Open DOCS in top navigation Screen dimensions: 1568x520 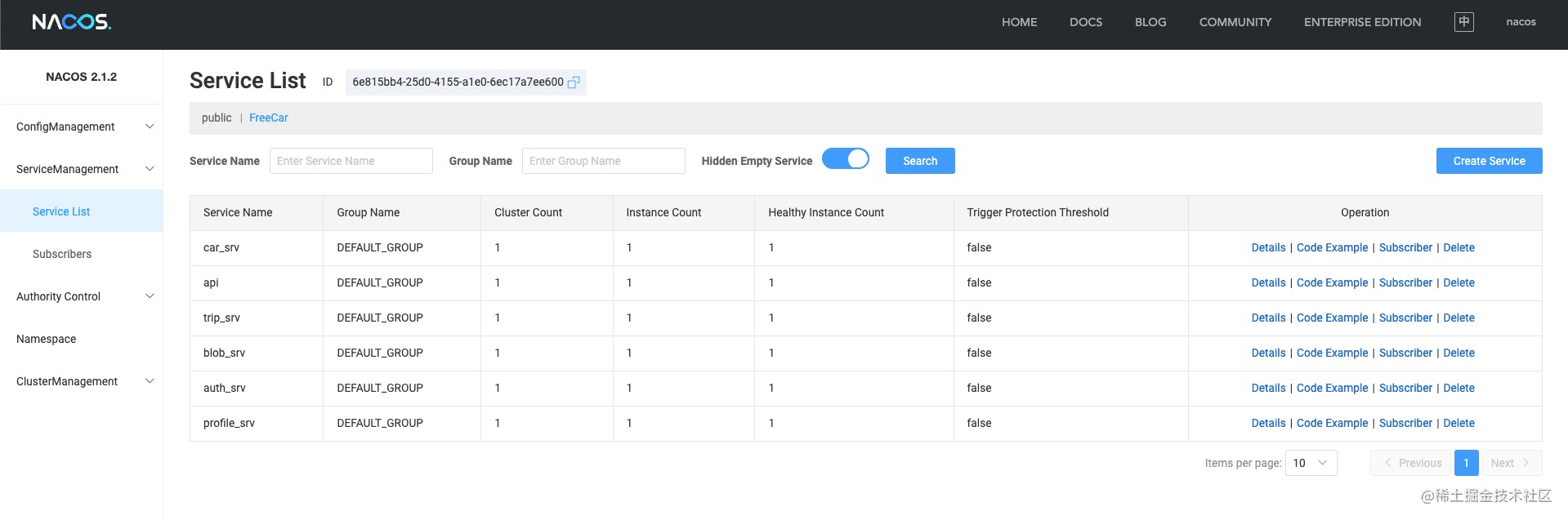pyautogui.click(x=1086, y=22)
